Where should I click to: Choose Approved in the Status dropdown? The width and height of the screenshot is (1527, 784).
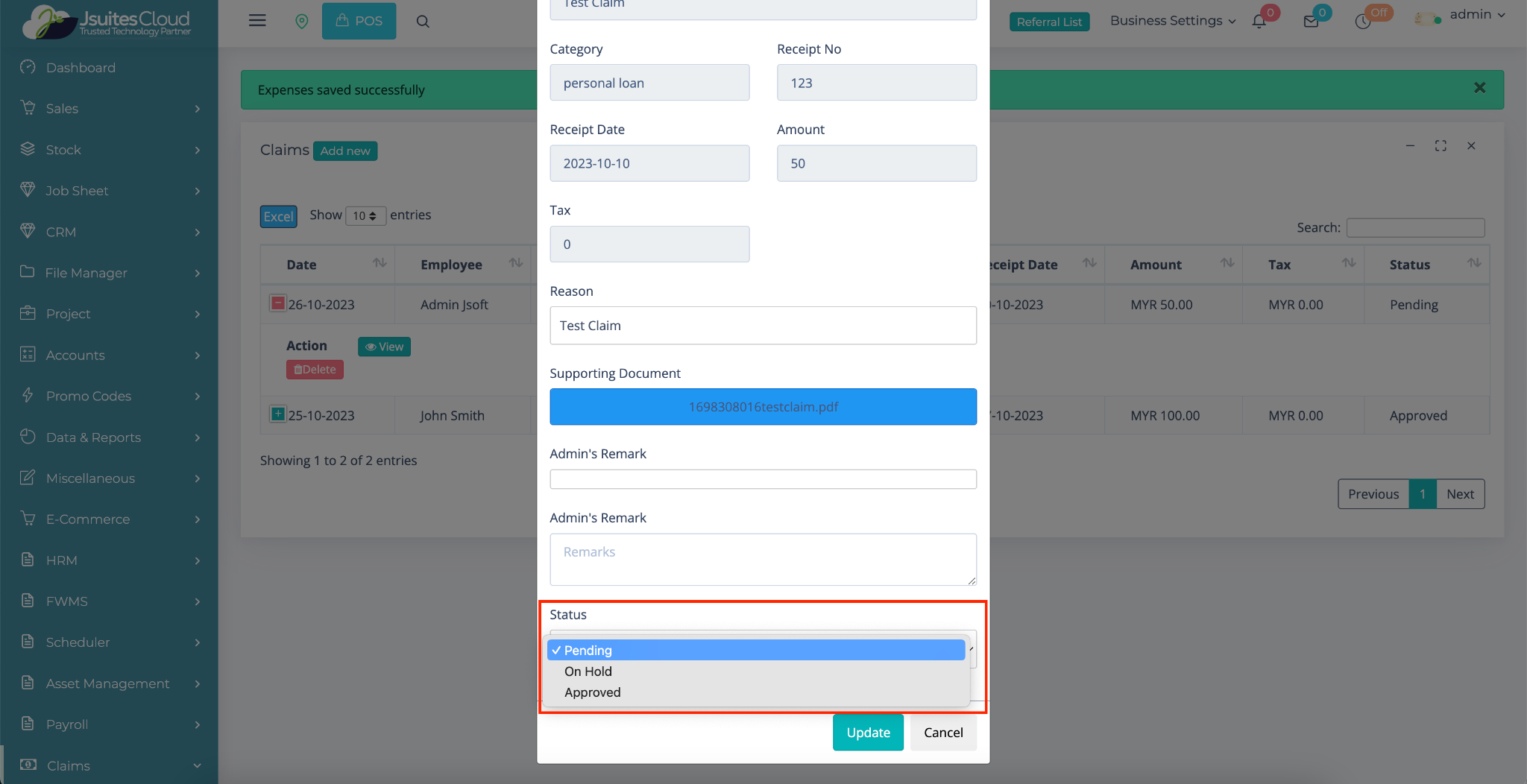tap(592, 692)
